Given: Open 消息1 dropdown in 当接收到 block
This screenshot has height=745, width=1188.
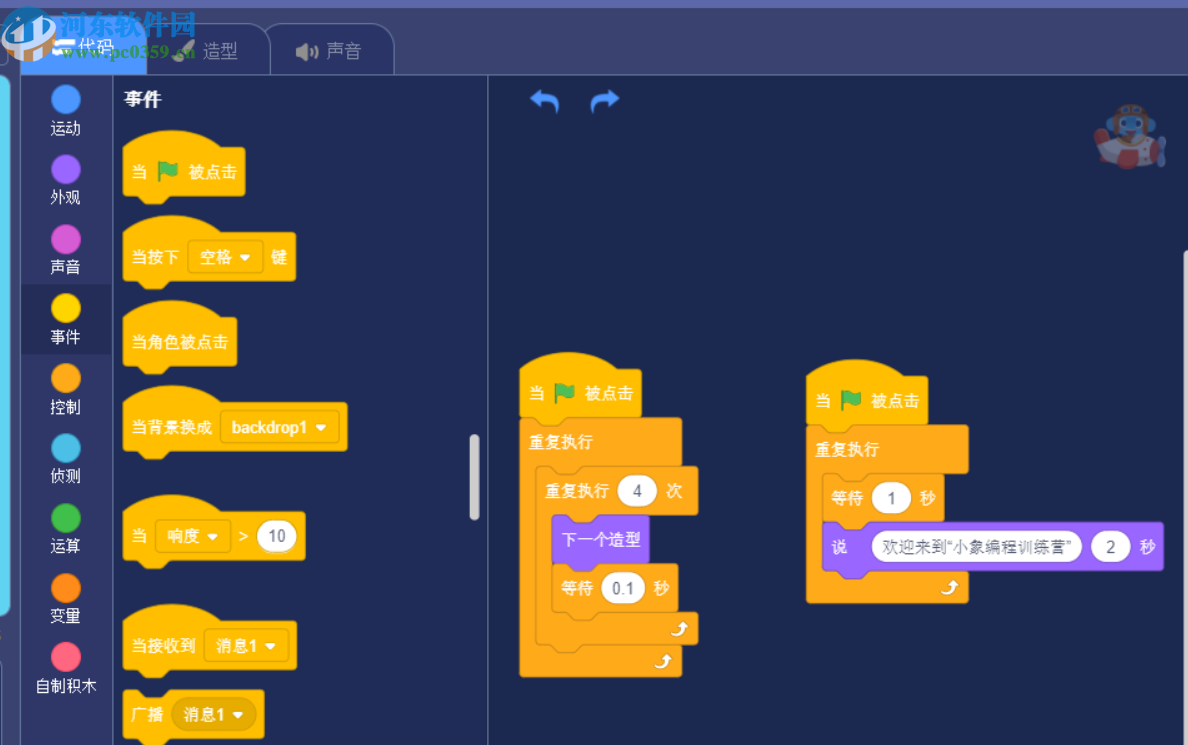Looking at the screenshot, I should (246, 646).
